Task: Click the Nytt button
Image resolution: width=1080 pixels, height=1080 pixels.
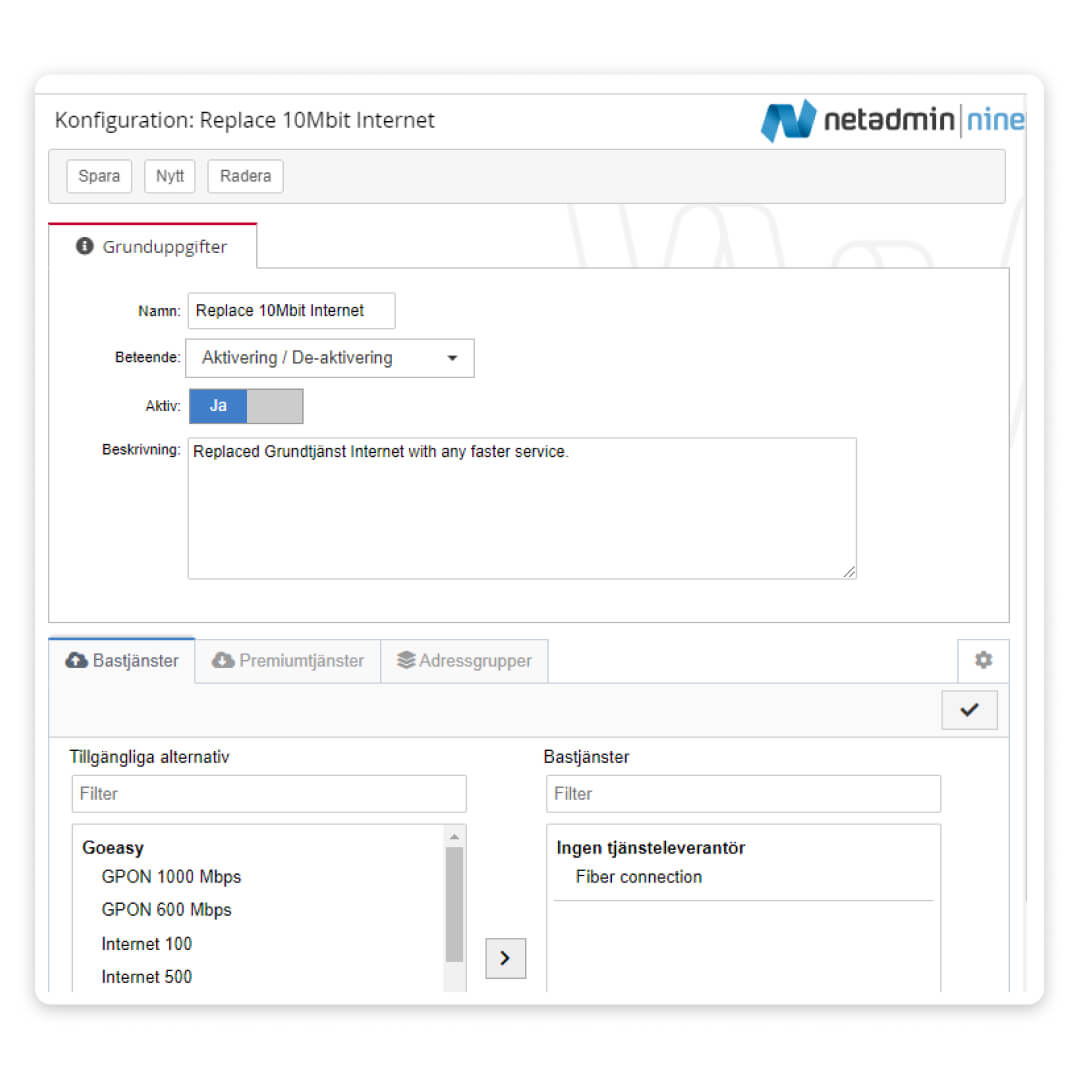Action: pos(170,176)
